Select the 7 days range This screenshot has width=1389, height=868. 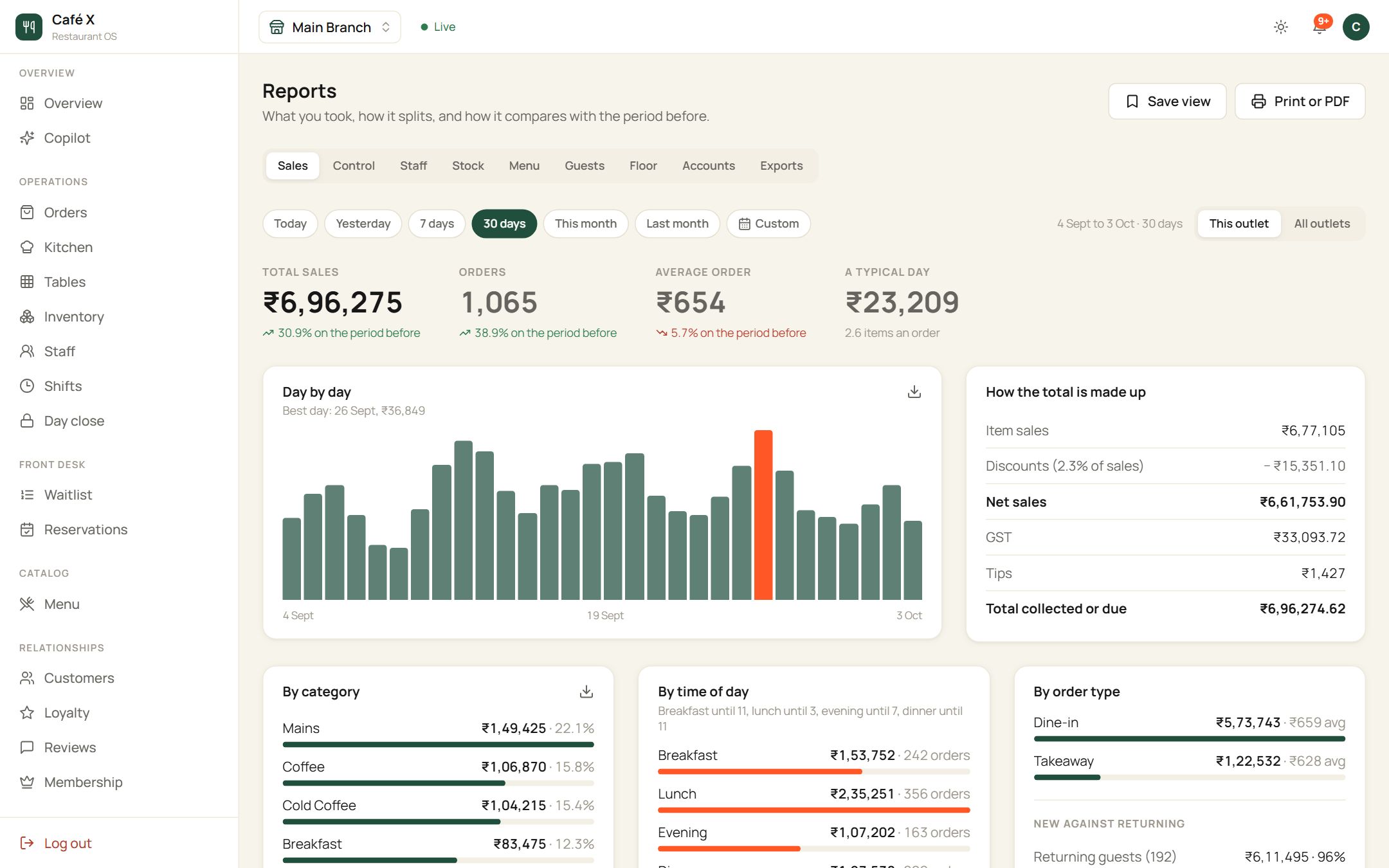437,224
